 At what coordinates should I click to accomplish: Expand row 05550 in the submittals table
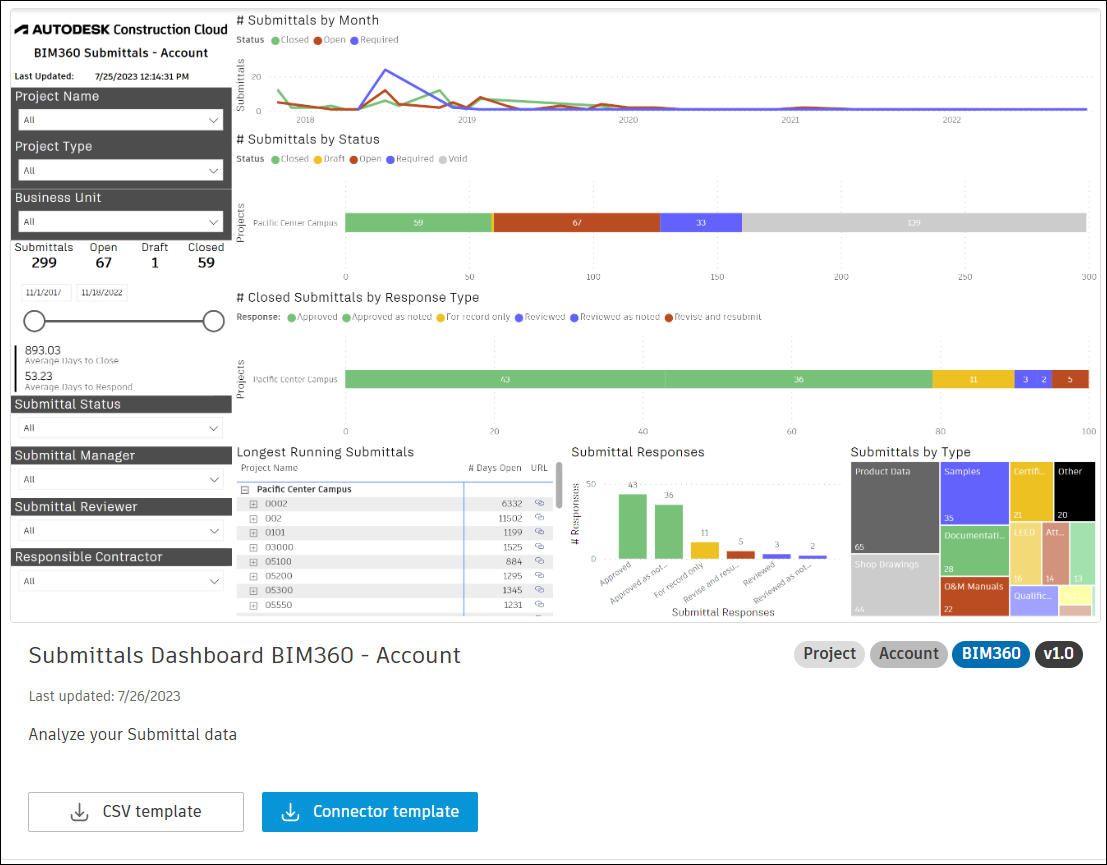(253, 605)
